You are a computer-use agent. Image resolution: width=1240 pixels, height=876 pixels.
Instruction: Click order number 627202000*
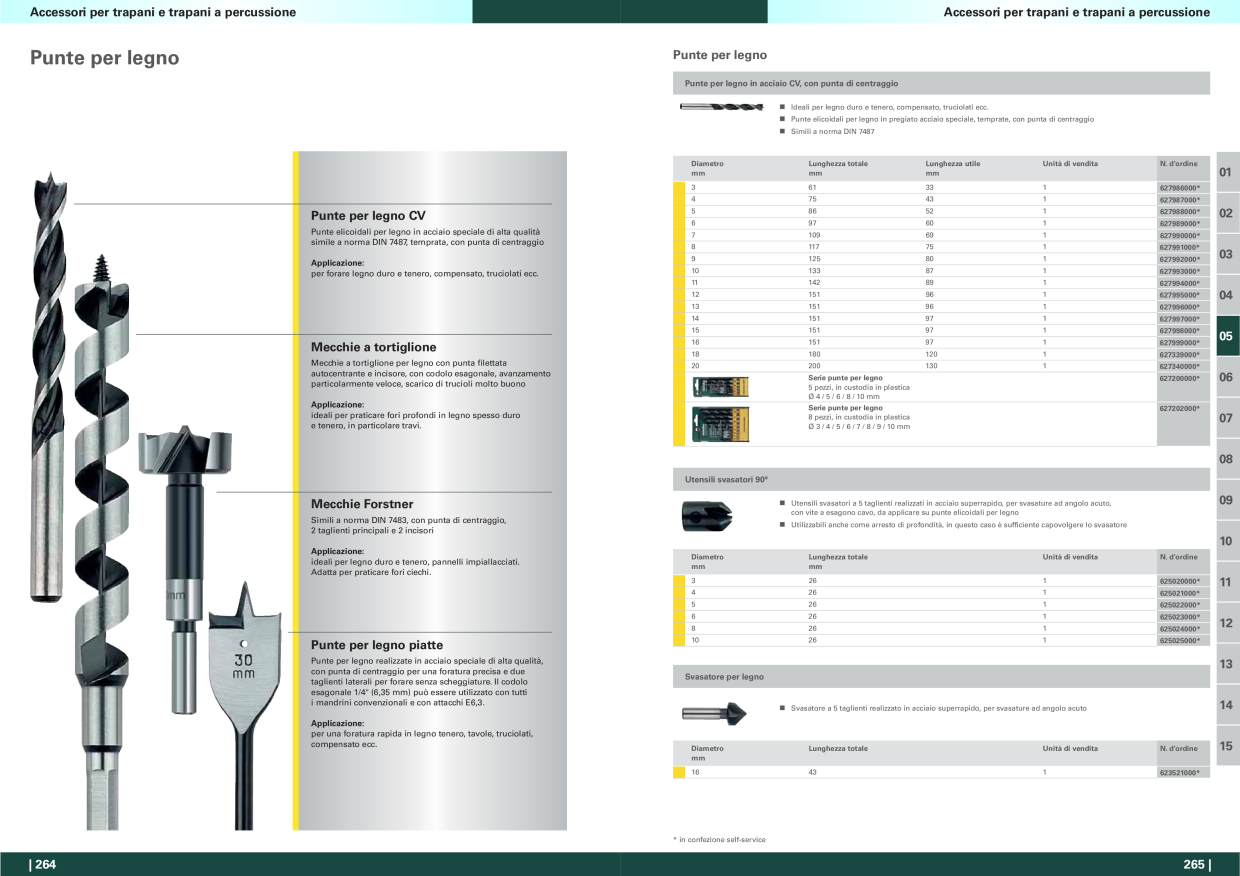(x=1179, y=408)
